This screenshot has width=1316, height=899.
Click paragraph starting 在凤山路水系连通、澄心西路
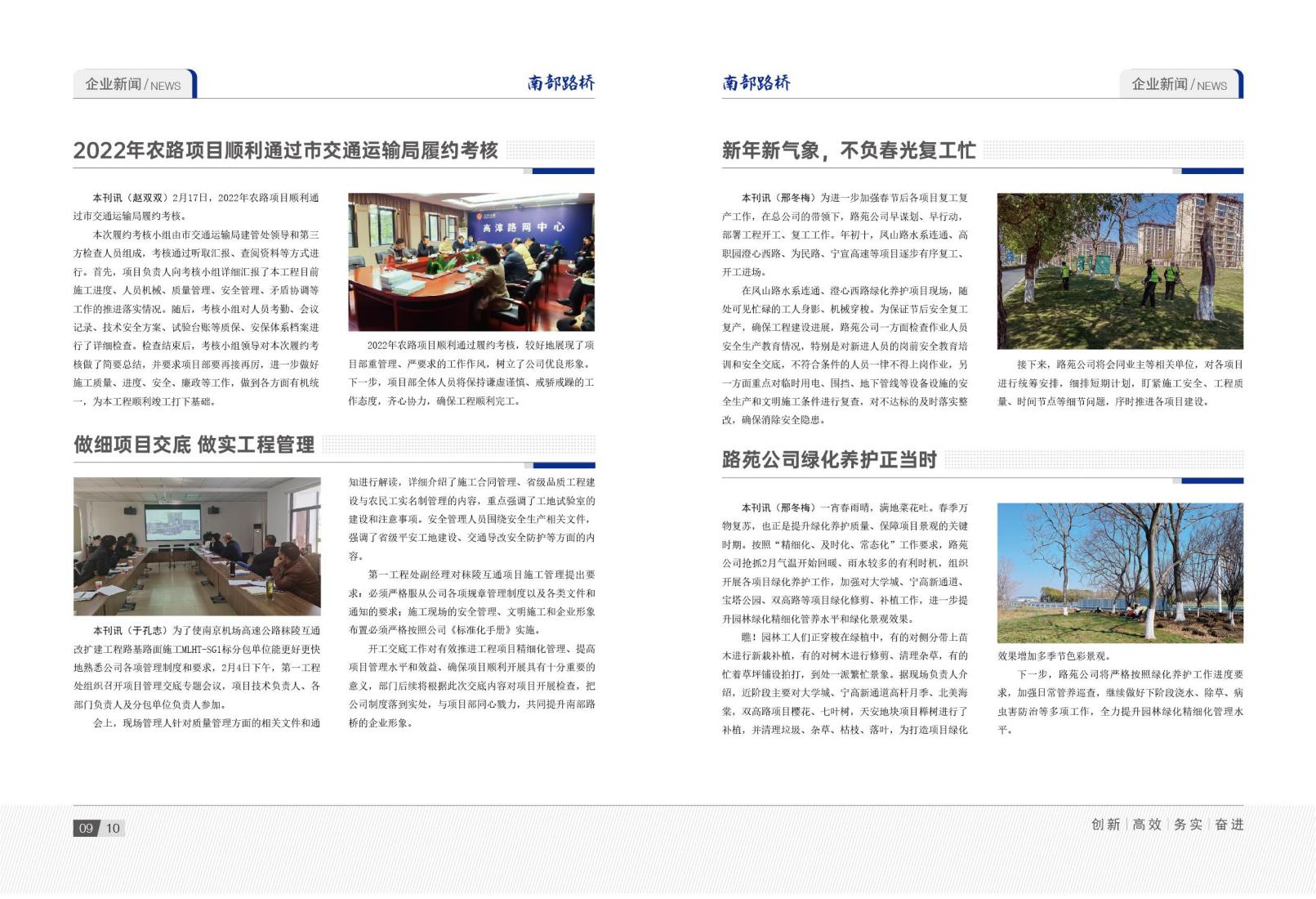click(845, 356)
